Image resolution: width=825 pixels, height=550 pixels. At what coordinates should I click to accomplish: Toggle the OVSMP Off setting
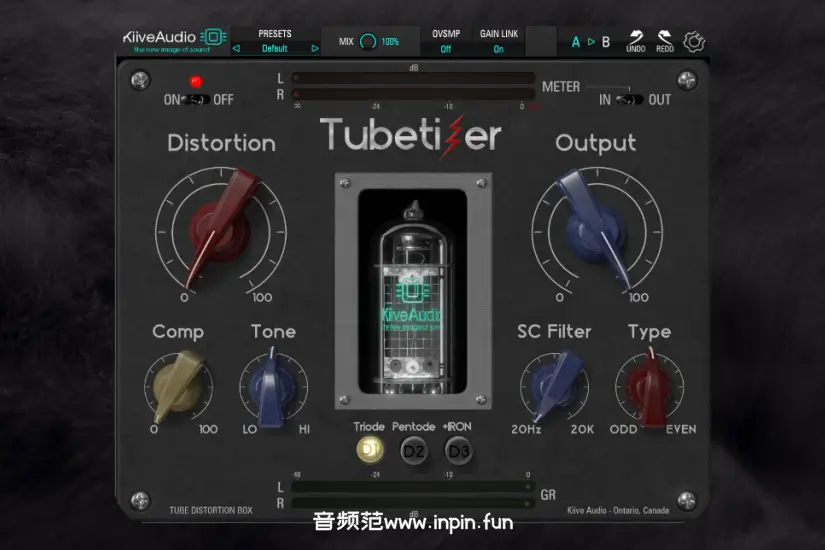446,49
